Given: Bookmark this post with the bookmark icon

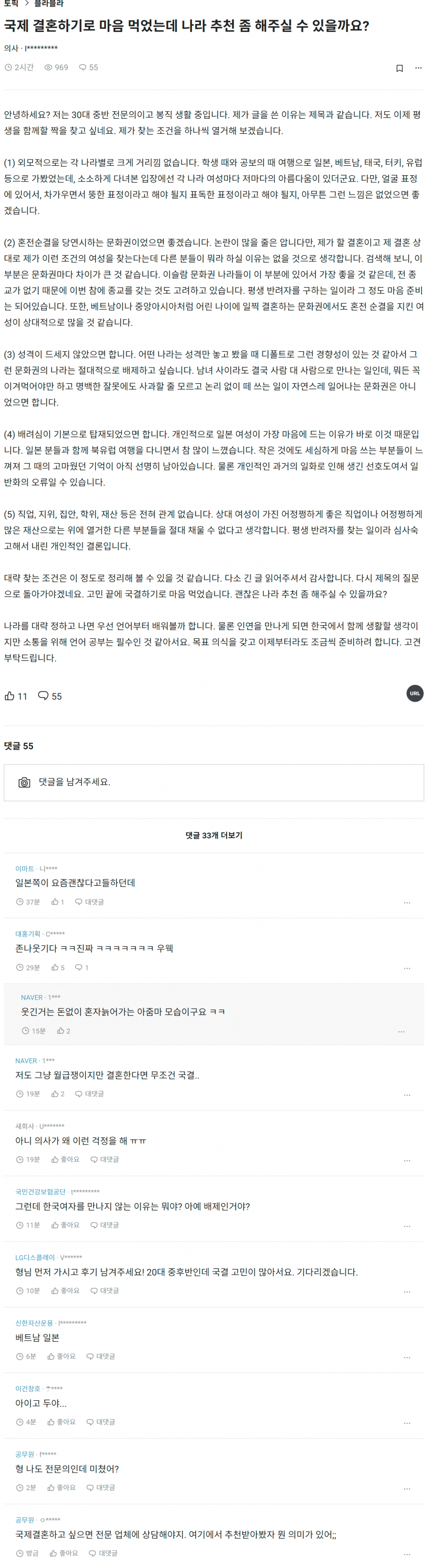Looking at the screenshot, I should 400,68.
